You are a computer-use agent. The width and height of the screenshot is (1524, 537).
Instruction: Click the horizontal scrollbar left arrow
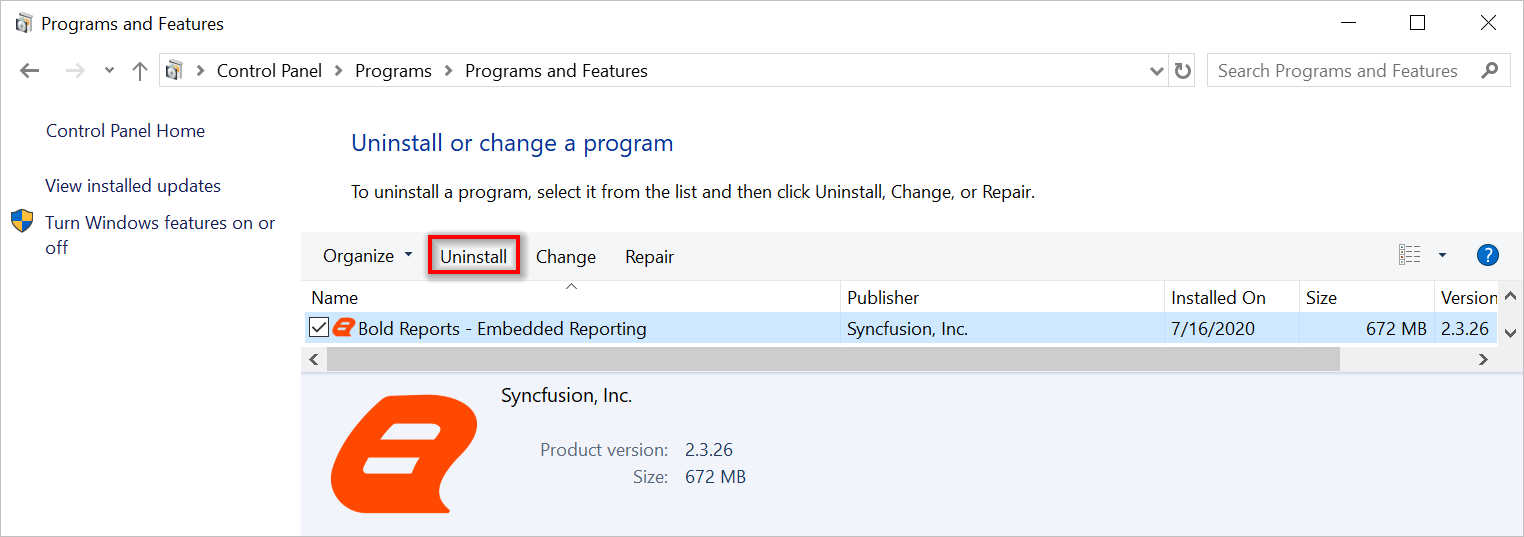pyautogui.click(x=313, y=359)
